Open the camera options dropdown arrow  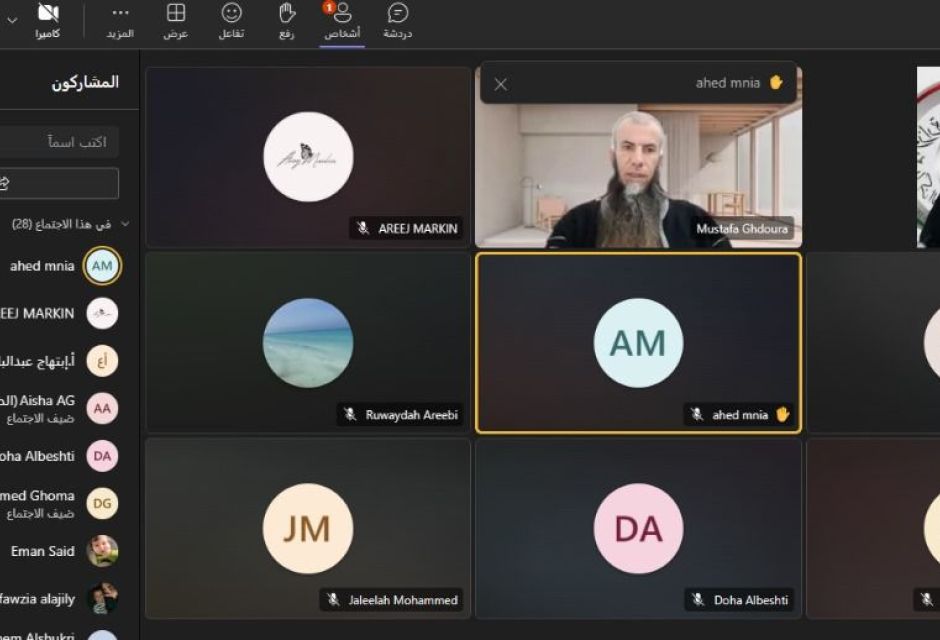11,20
